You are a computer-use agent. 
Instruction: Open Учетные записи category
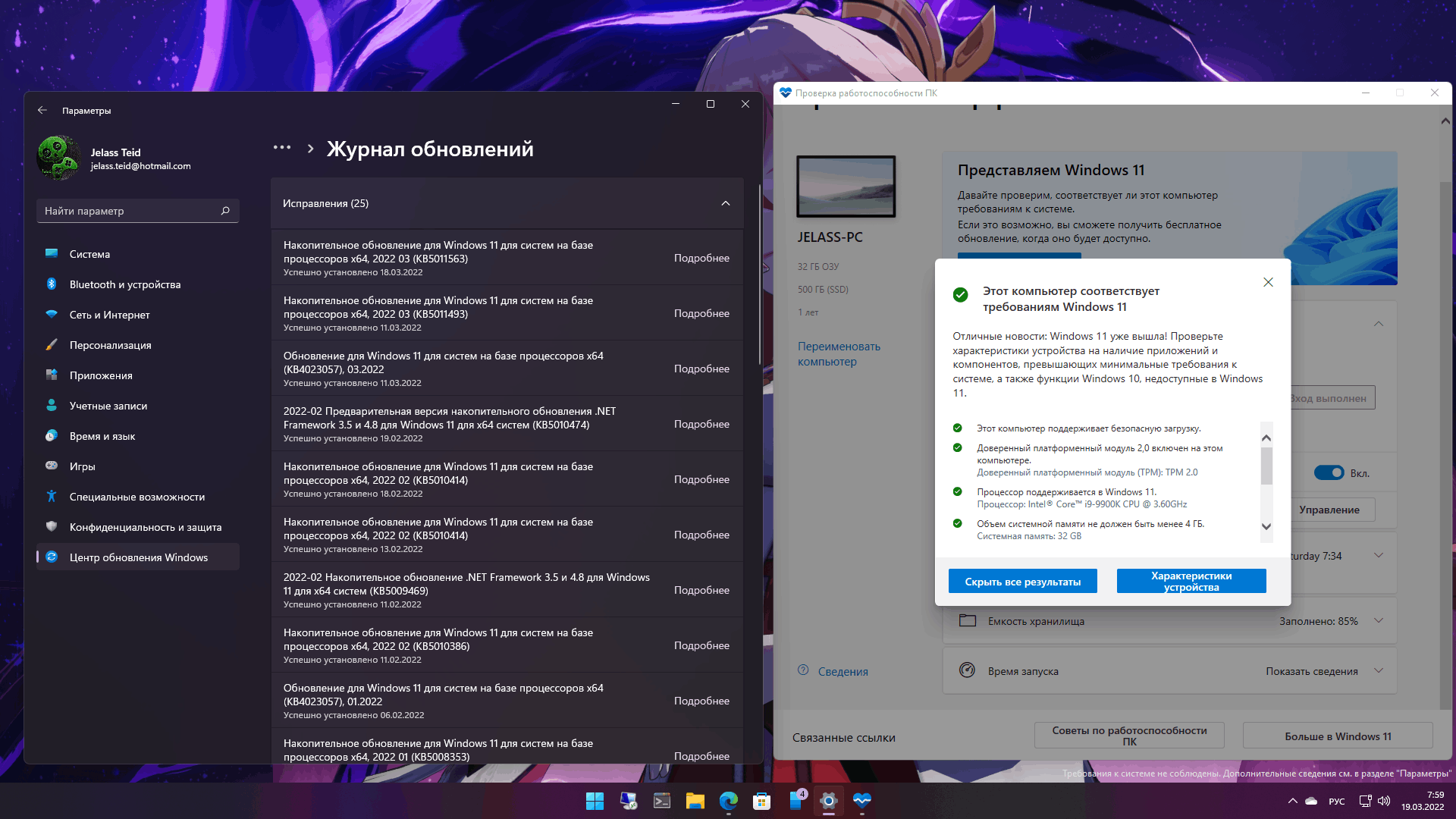tap(138, 406)
